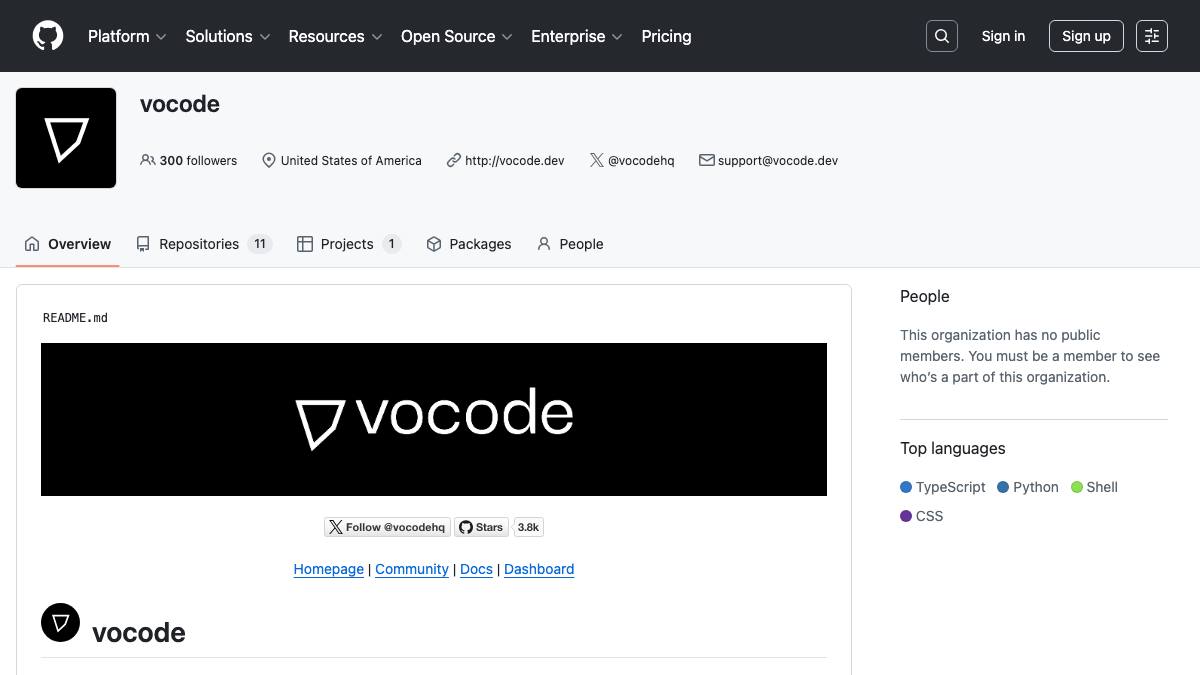
Task: Switch to the Repositories tab
Action: (x=204, y=244)
